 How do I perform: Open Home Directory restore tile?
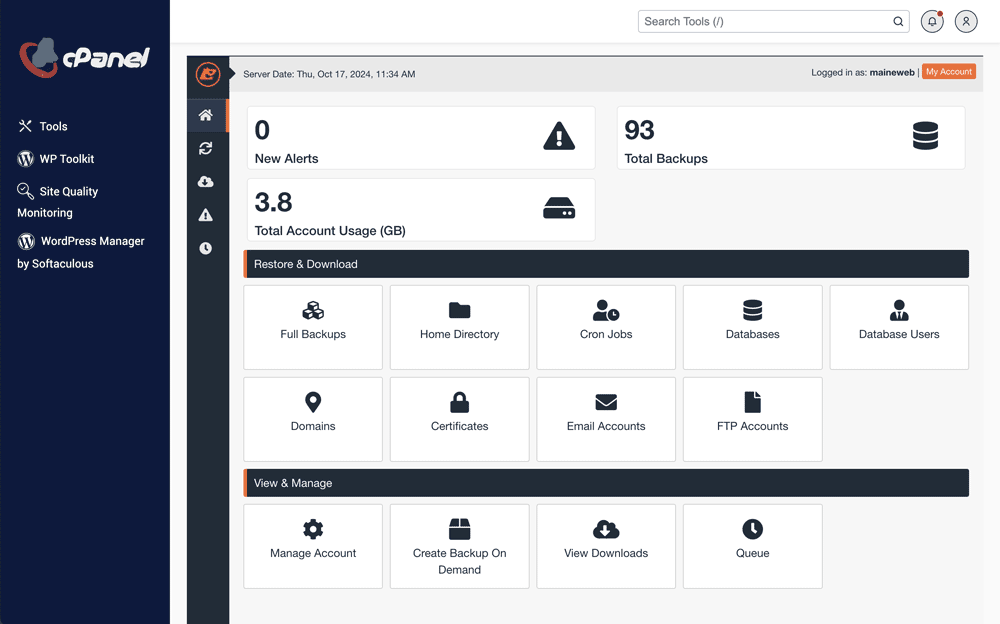click(459, 327)
